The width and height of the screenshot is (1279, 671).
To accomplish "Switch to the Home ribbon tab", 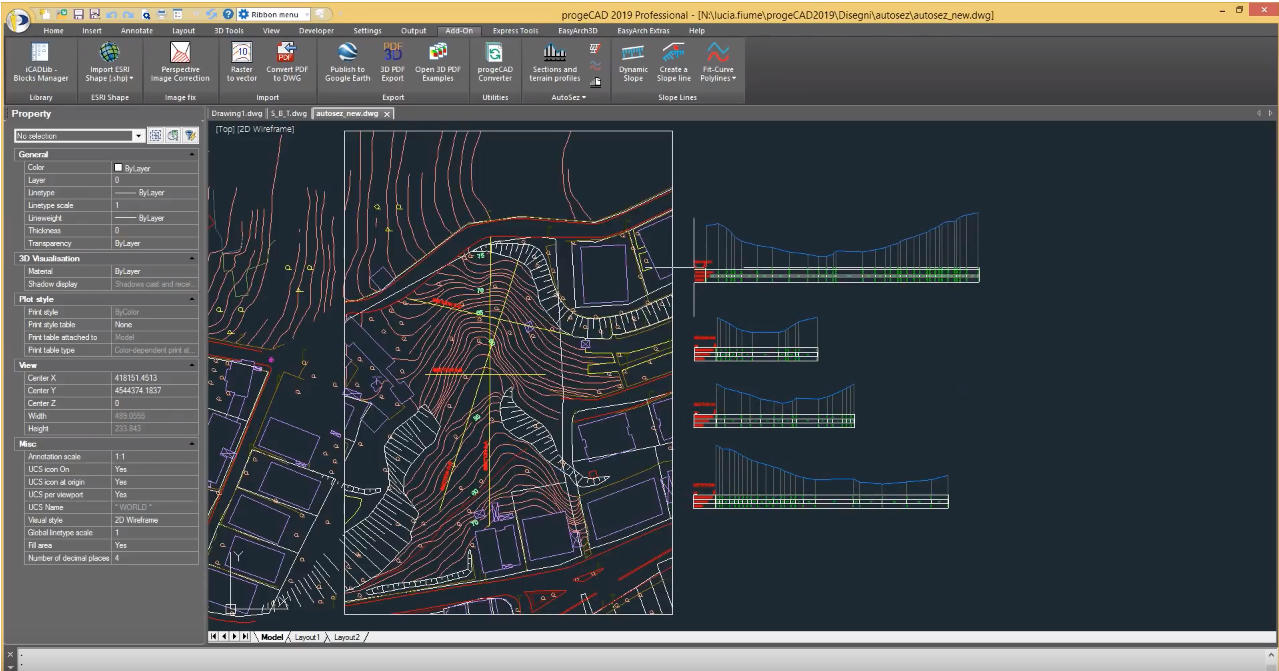I will click(x=53, y=31).
